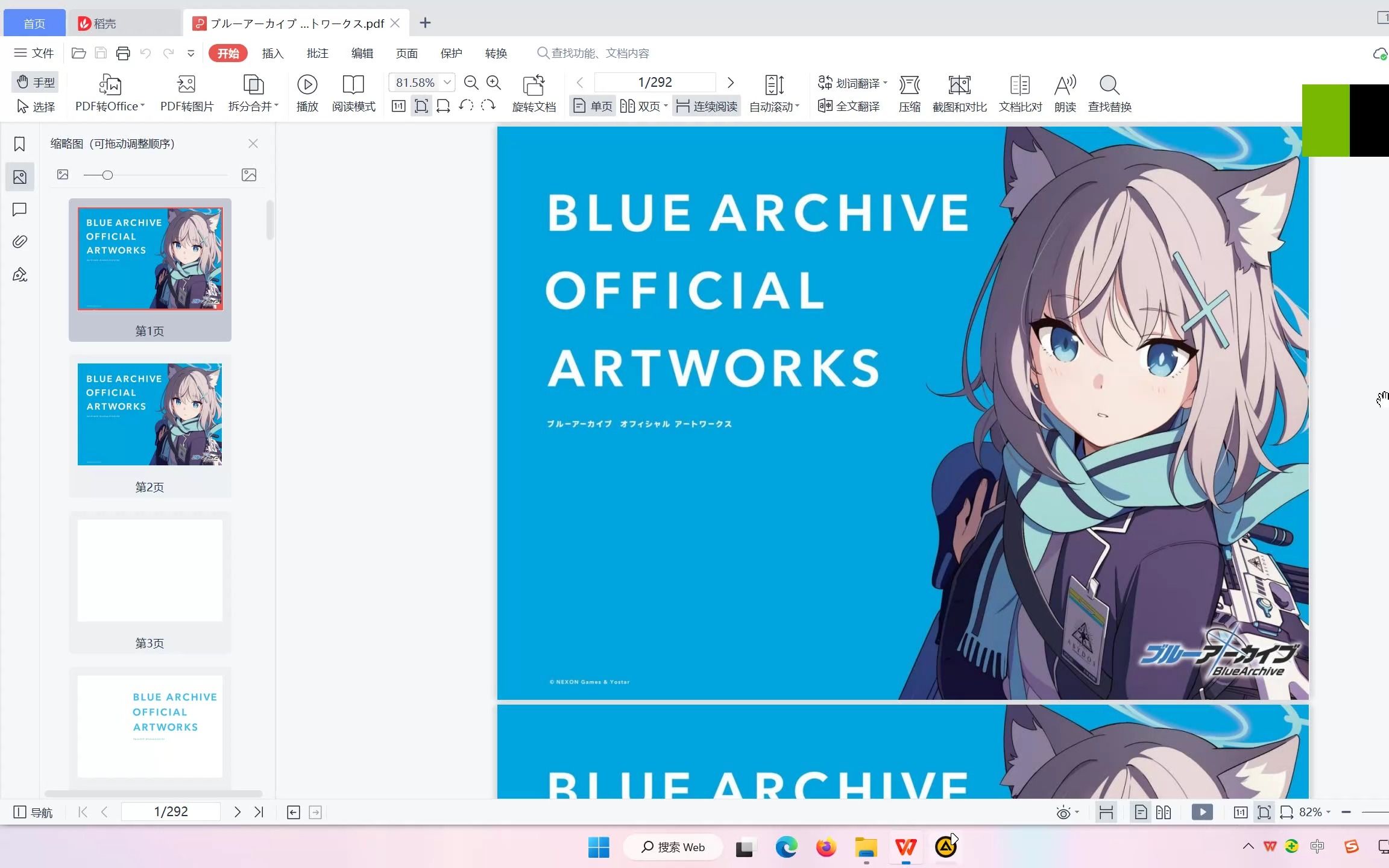
Task: Click the toolbar page number field 1/292
Action: (655, 83)
